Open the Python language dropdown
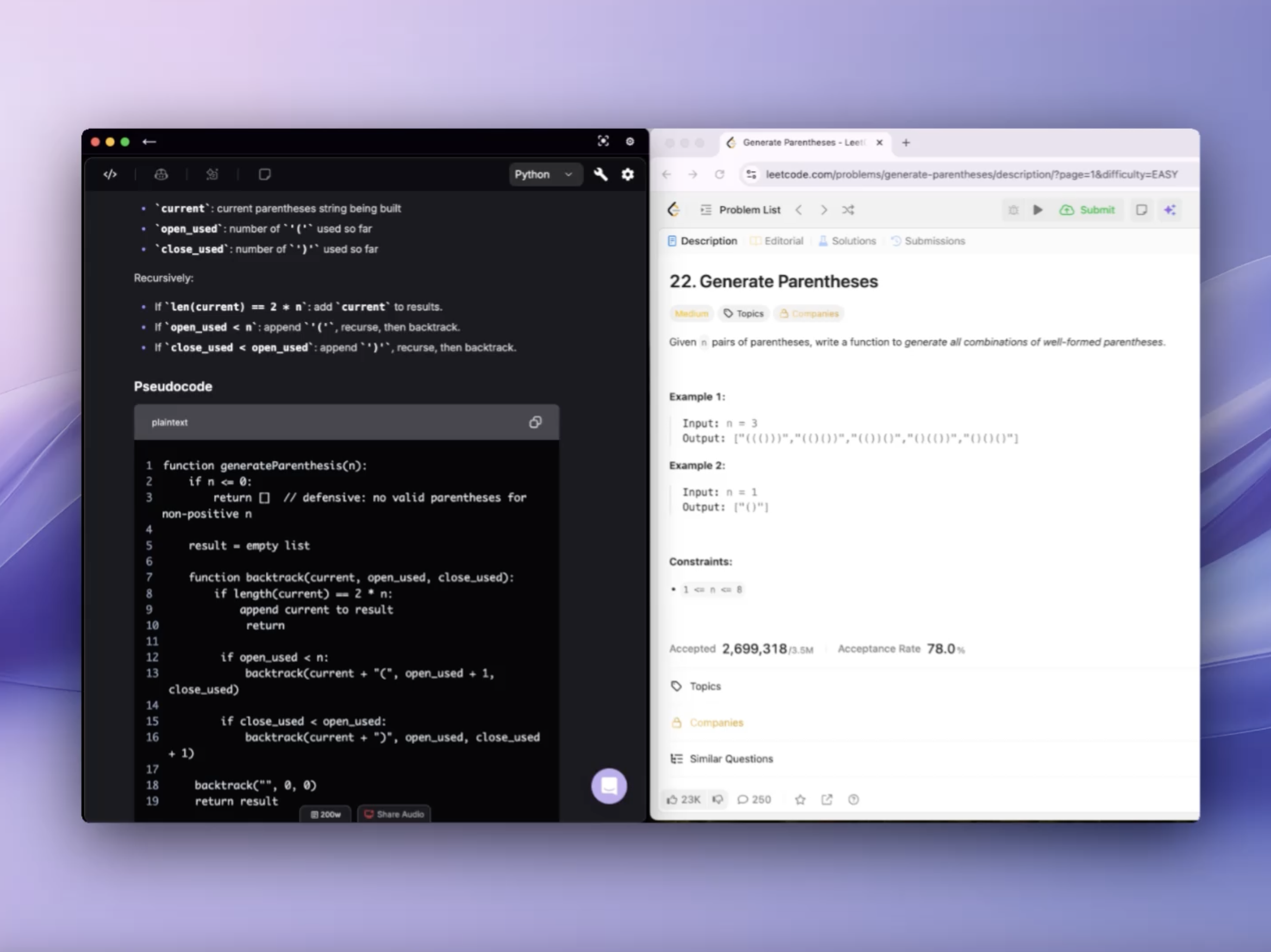The width and height of the screenshot is (1271, 952). (x=544, y=174)
